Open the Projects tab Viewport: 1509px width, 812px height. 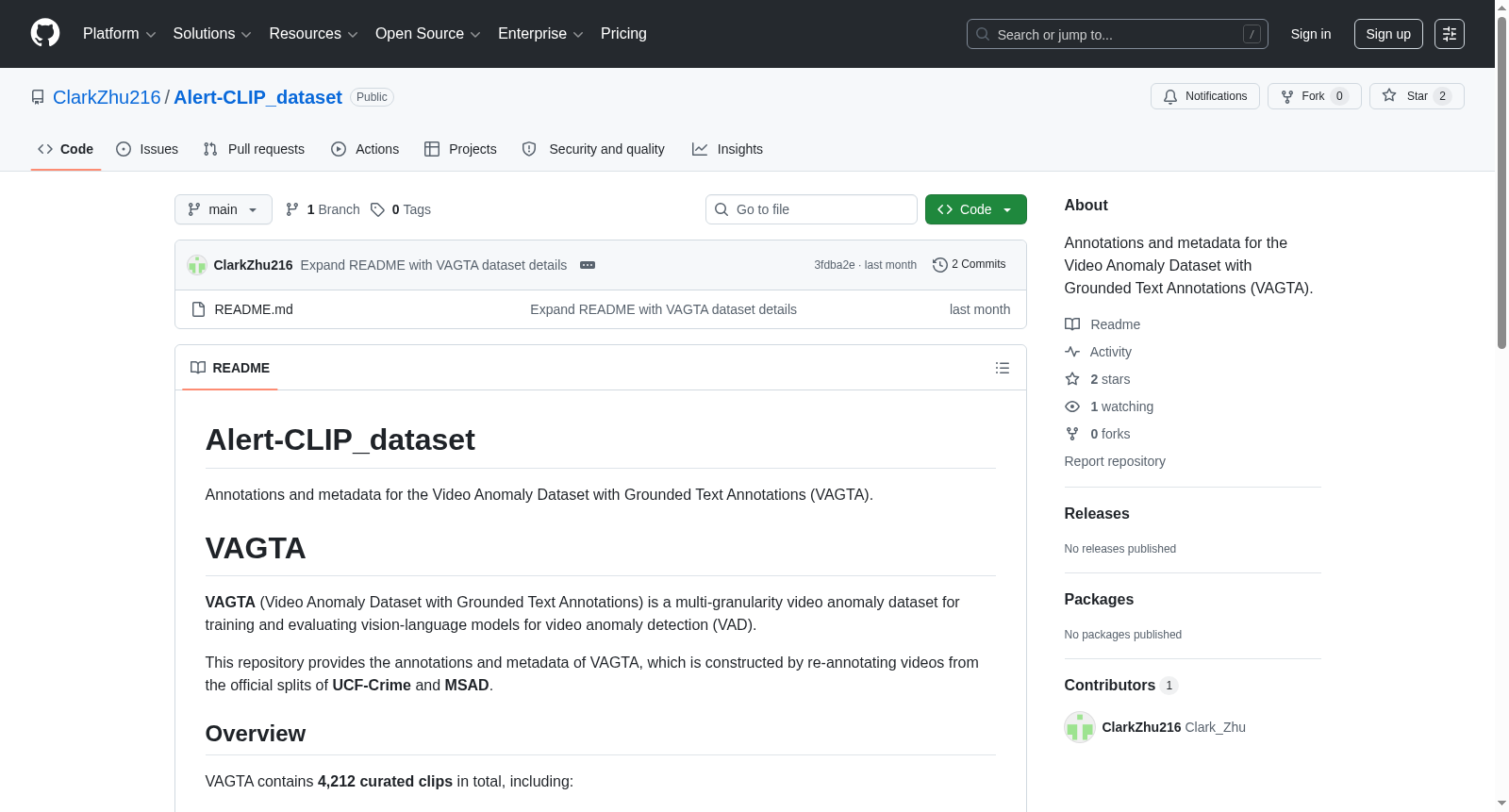pyautogui.click(x=460, y=149)
